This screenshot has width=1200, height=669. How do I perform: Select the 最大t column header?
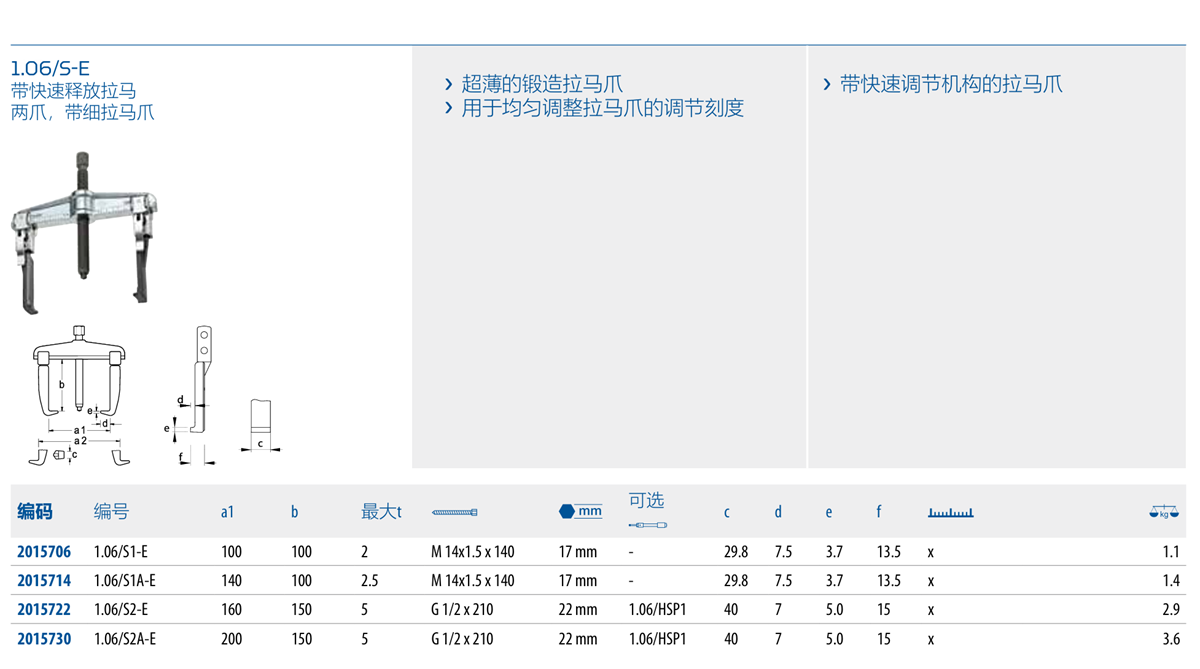pos(381,512)
